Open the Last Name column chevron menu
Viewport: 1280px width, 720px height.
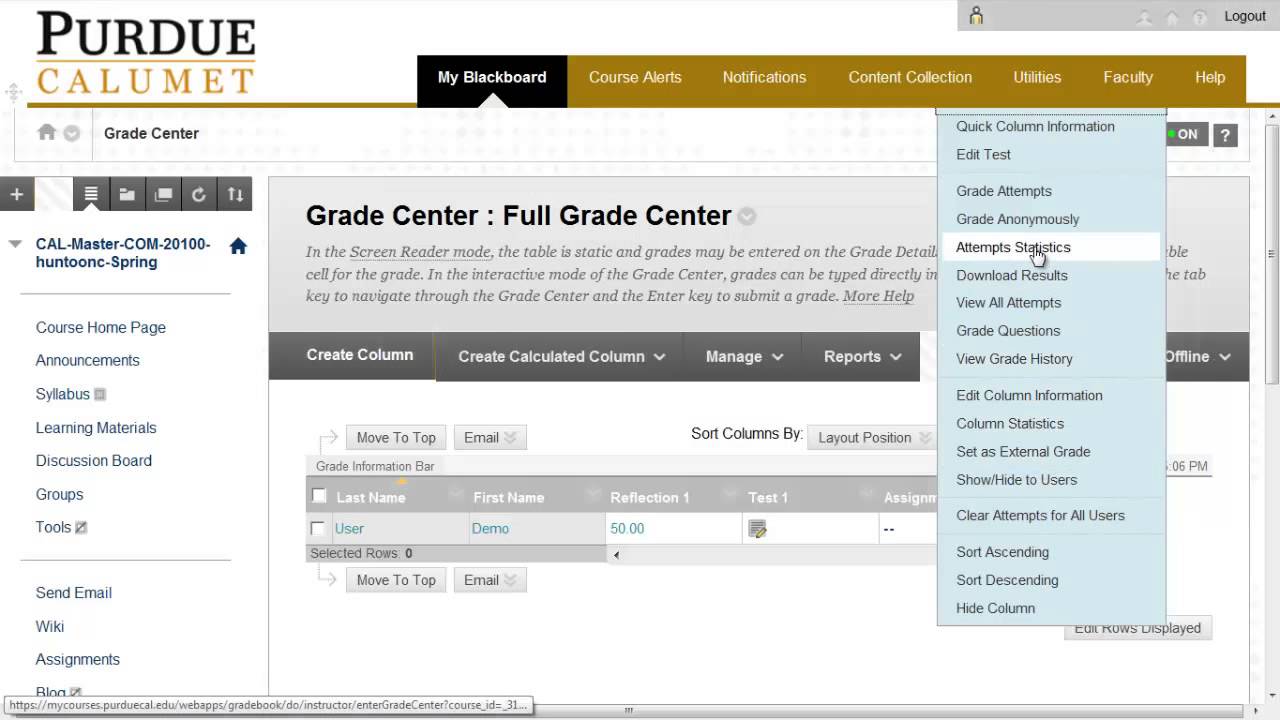(456, 496)
